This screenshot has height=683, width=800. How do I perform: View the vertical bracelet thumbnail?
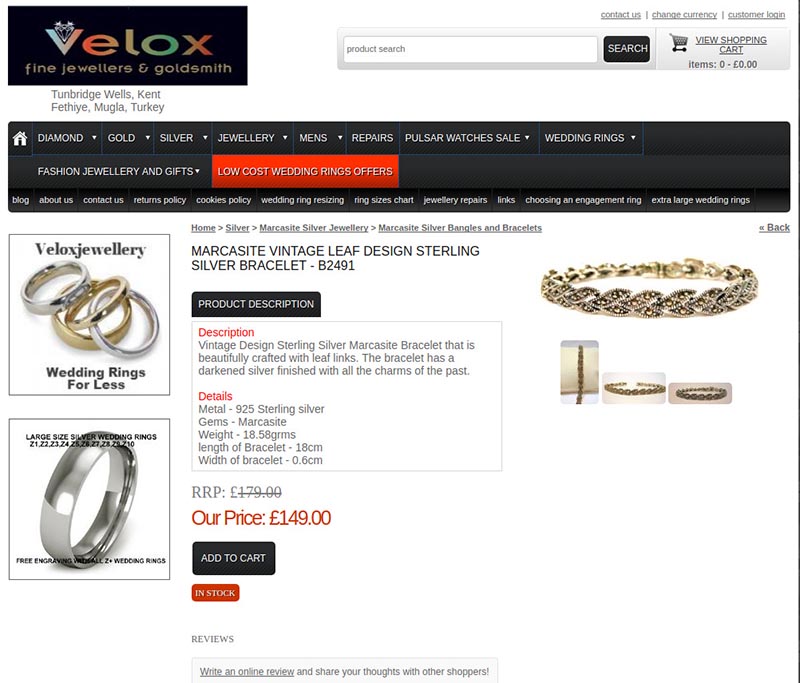(580, 372)
